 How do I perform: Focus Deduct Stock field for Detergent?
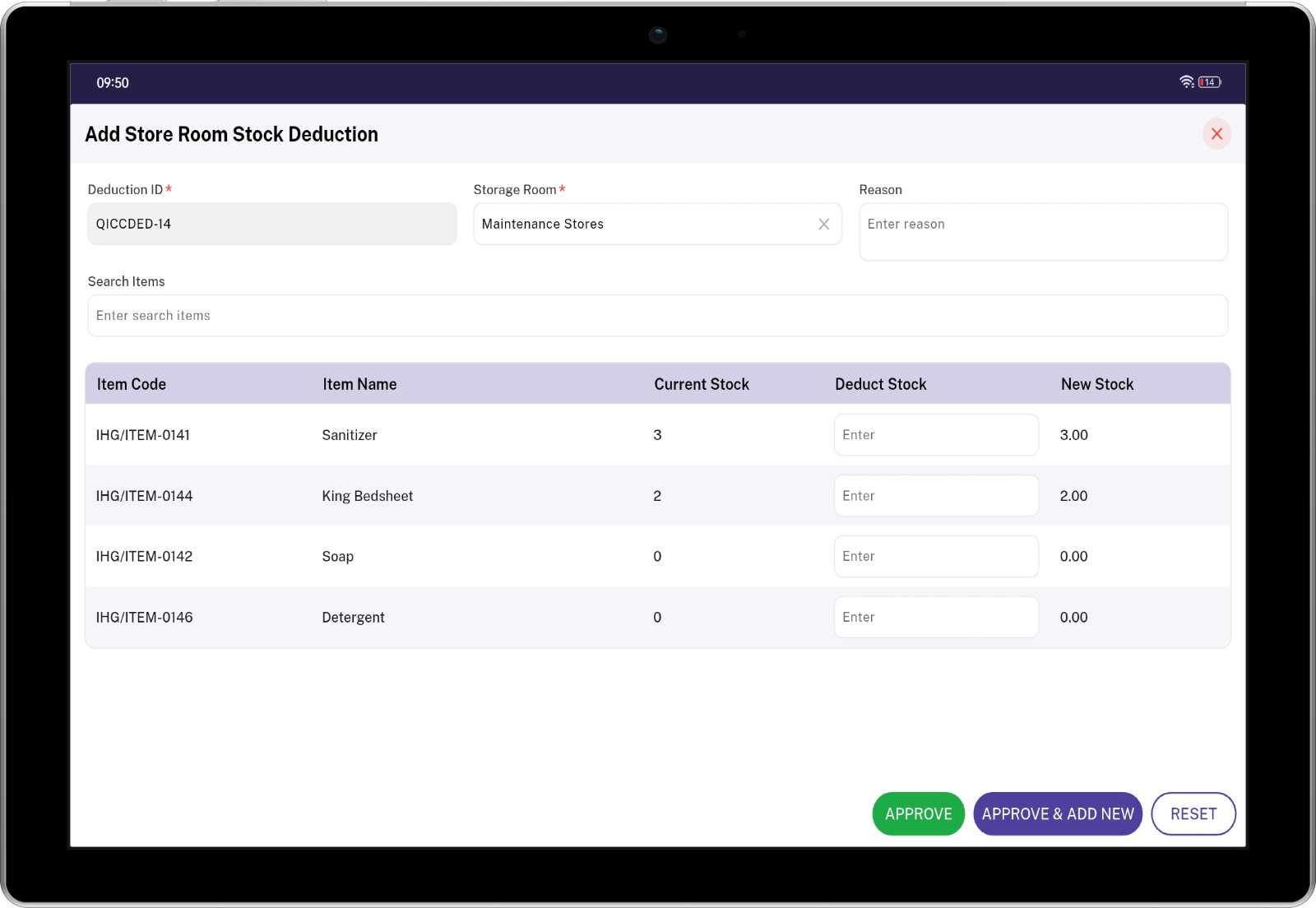(x=936, y=618)
